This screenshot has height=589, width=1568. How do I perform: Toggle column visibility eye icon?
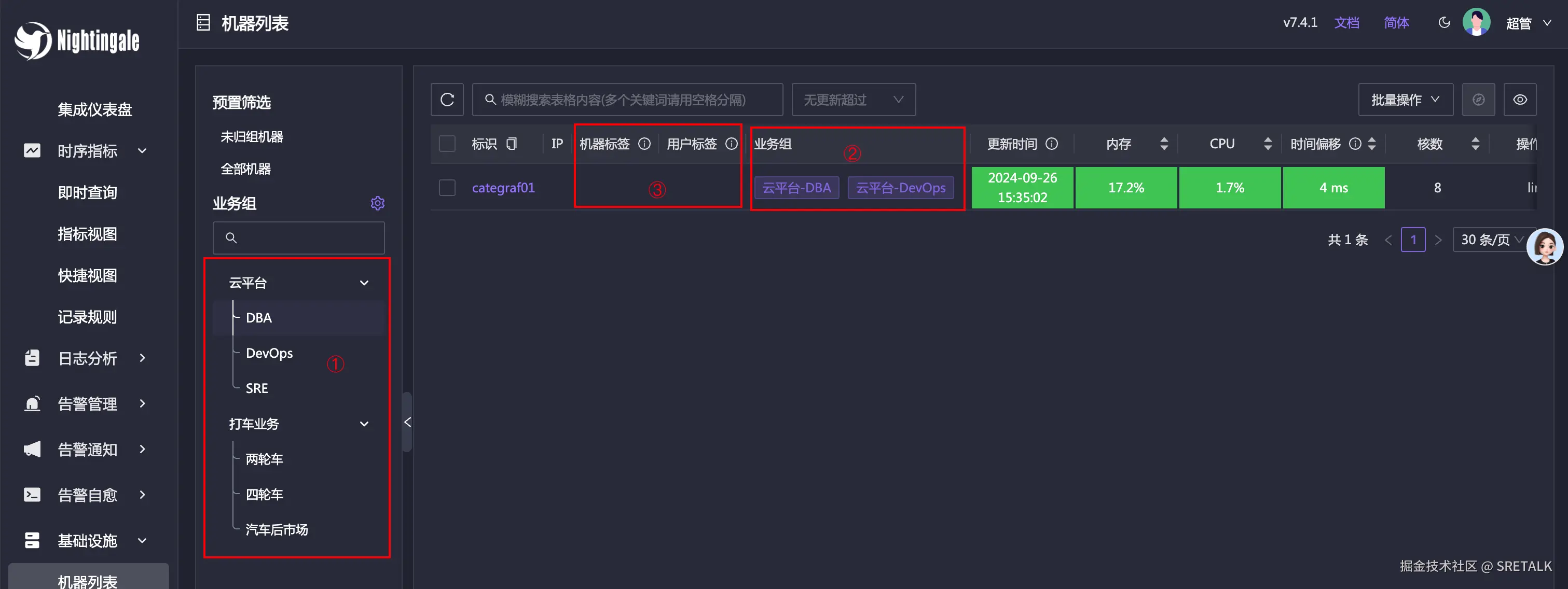pos(1519,100)
